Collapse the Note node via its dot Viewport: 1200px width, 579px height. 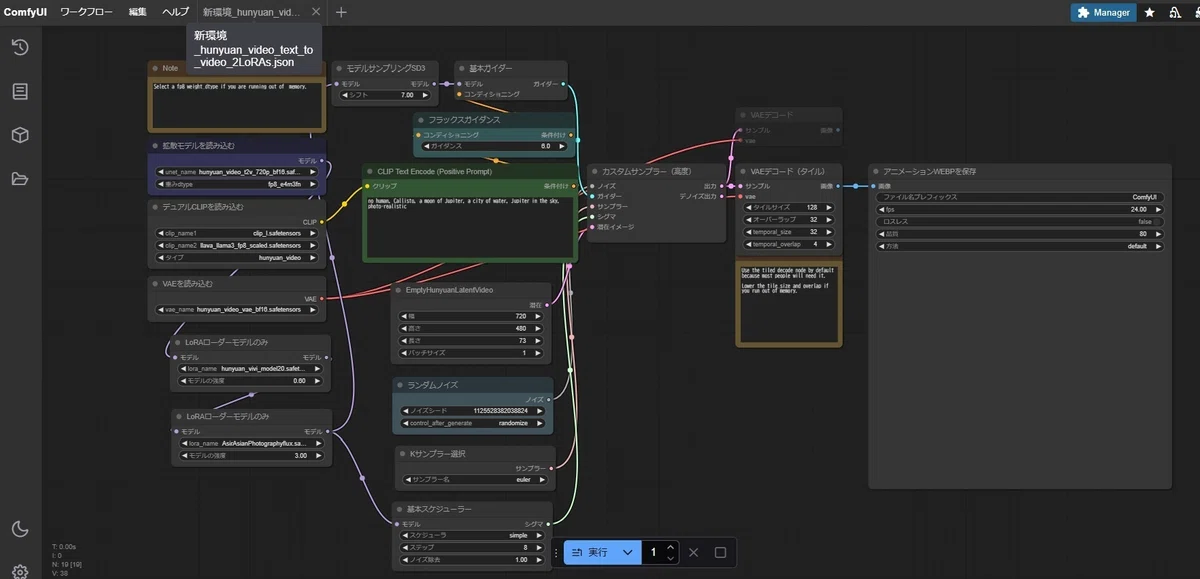click(x=155, y=68)
